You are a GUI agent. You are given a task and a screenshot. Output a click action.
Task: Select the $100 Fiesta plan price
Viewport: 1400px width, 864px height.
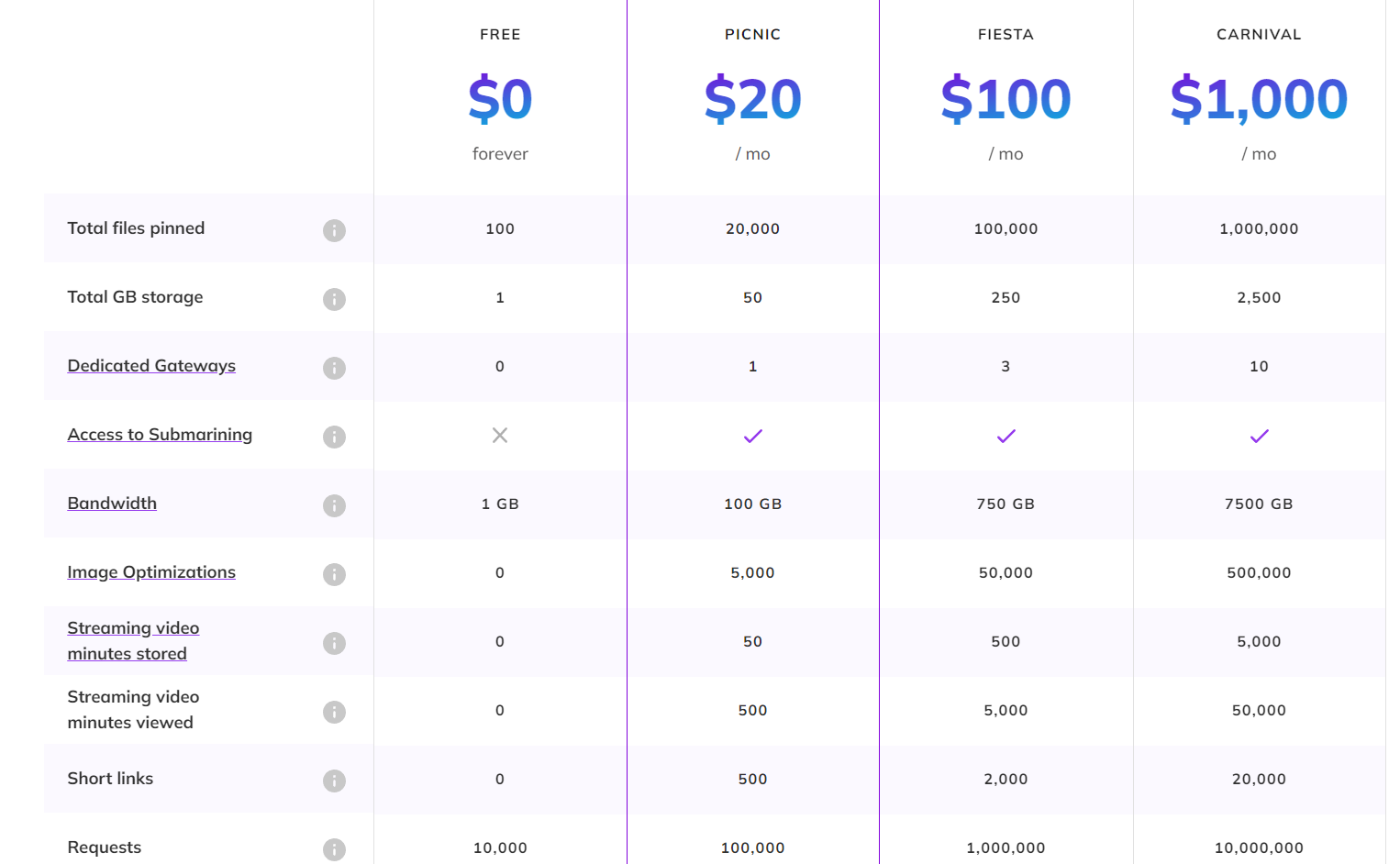tap(1006, 99)
